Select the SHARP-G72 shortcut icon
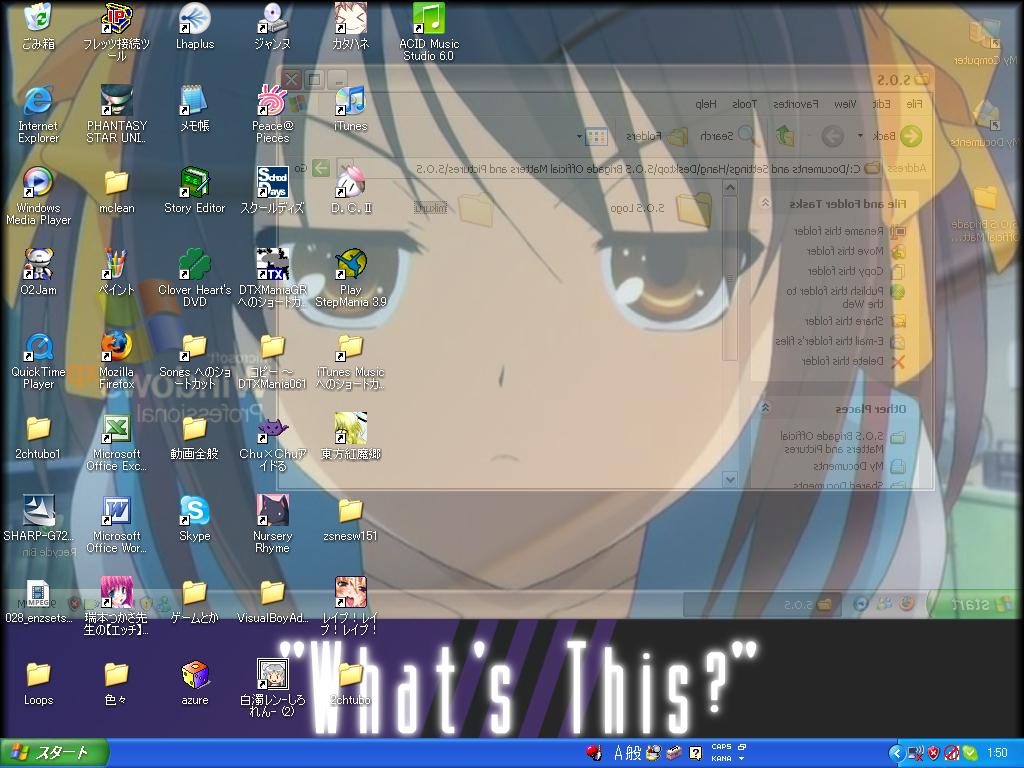 [x=38, y=519]
